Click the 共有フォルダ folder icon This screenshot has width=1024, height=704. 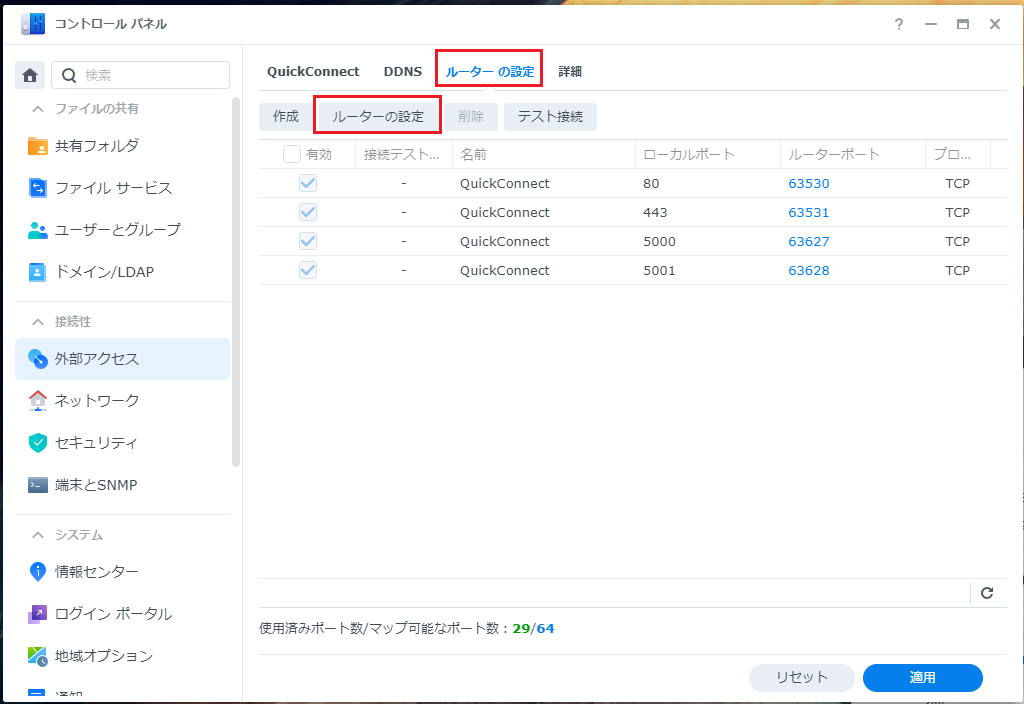[x=37, y=146]
